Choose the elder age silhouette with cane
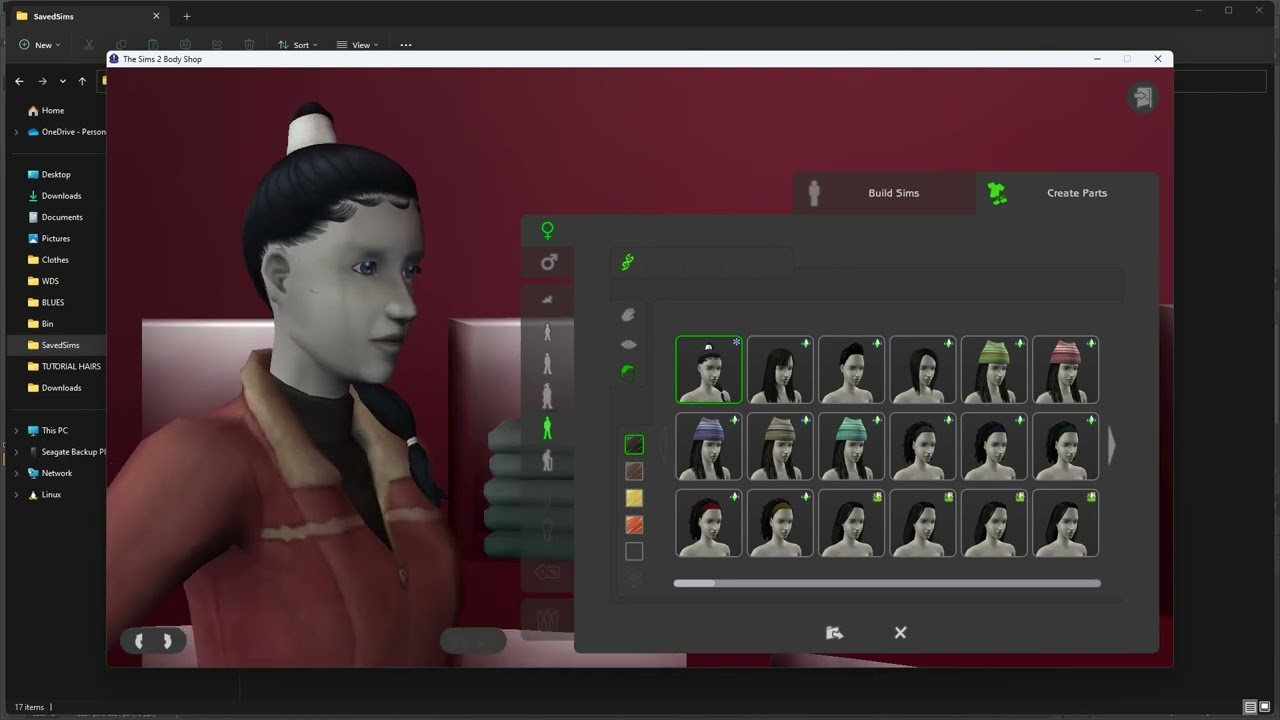This screenshot has width=1280, height=720. 547,461
